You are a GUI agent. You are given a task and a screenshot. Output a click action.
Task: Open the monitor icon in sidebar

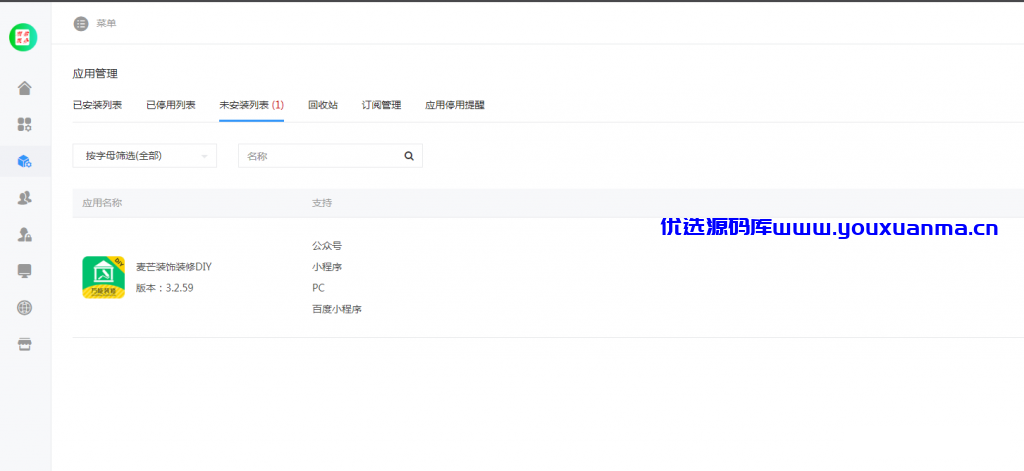pos(25,270)
